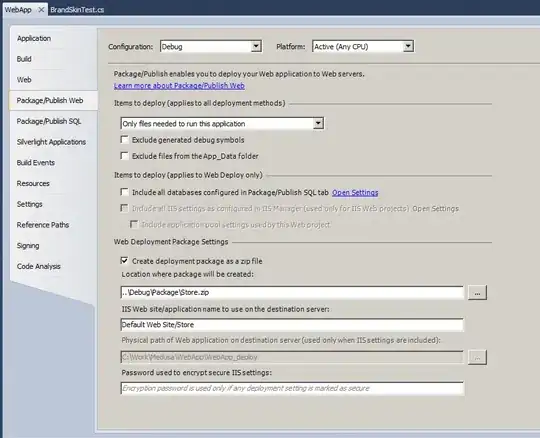
Task: Follow the Learn more about Package/Publish Web link
Action: (179, 85)
